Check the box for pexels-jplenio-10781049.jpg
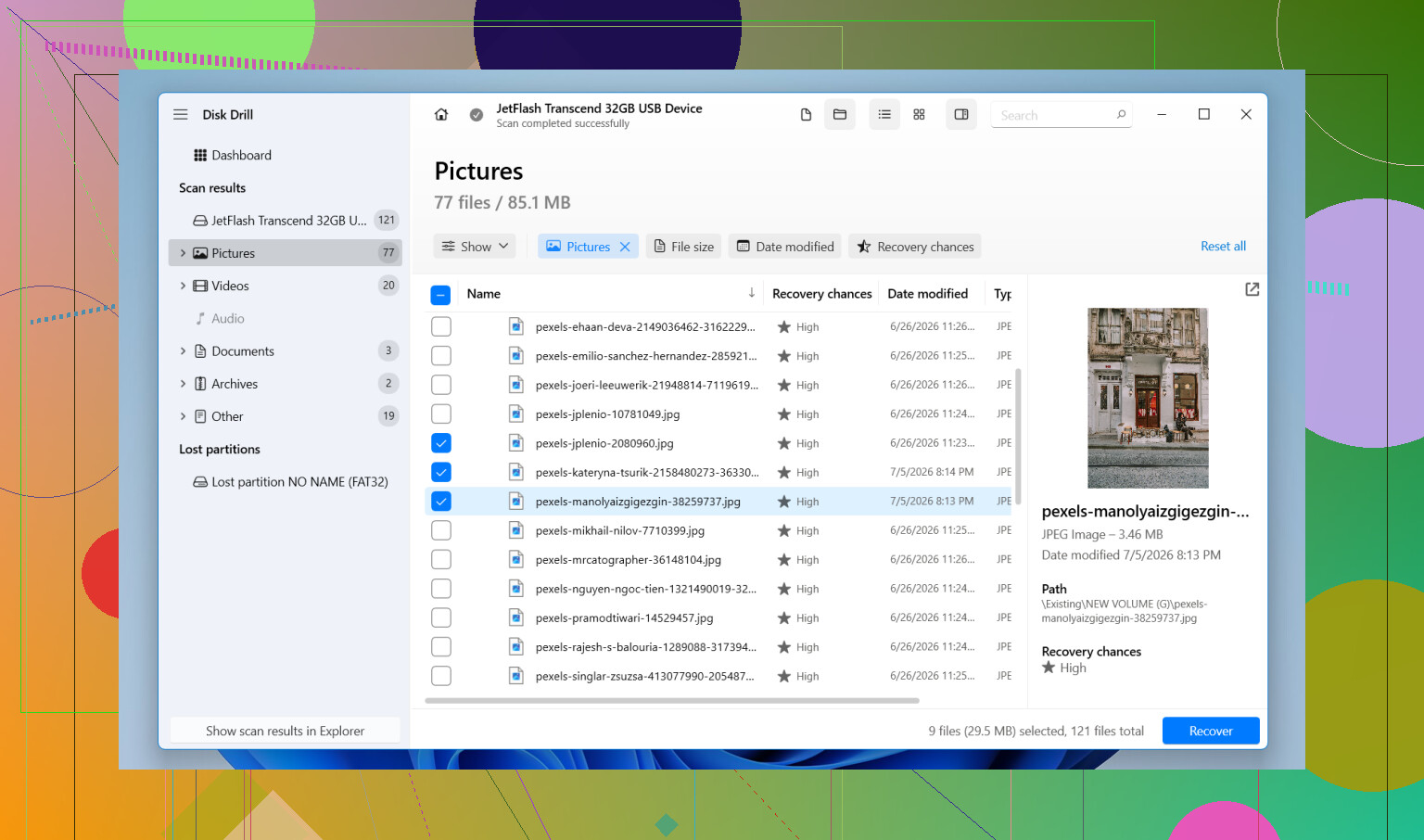The image size is (1424, 840). click(441, 414)
